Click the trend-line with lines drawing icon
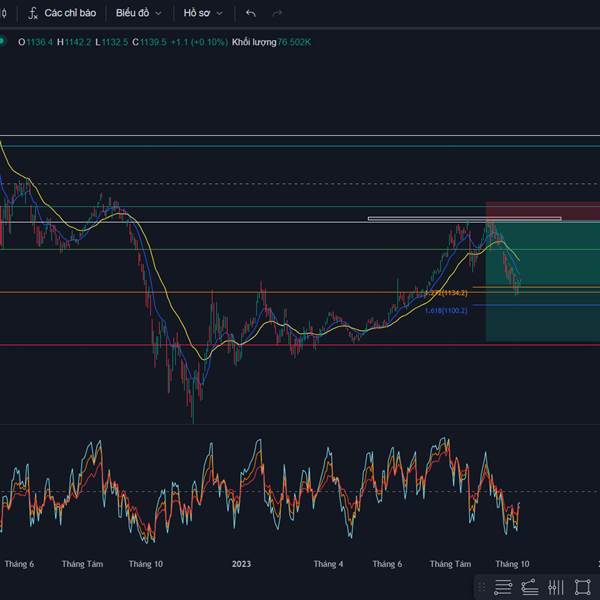Image resolution: width=600 pixels, height=600 pixels. 530,587
